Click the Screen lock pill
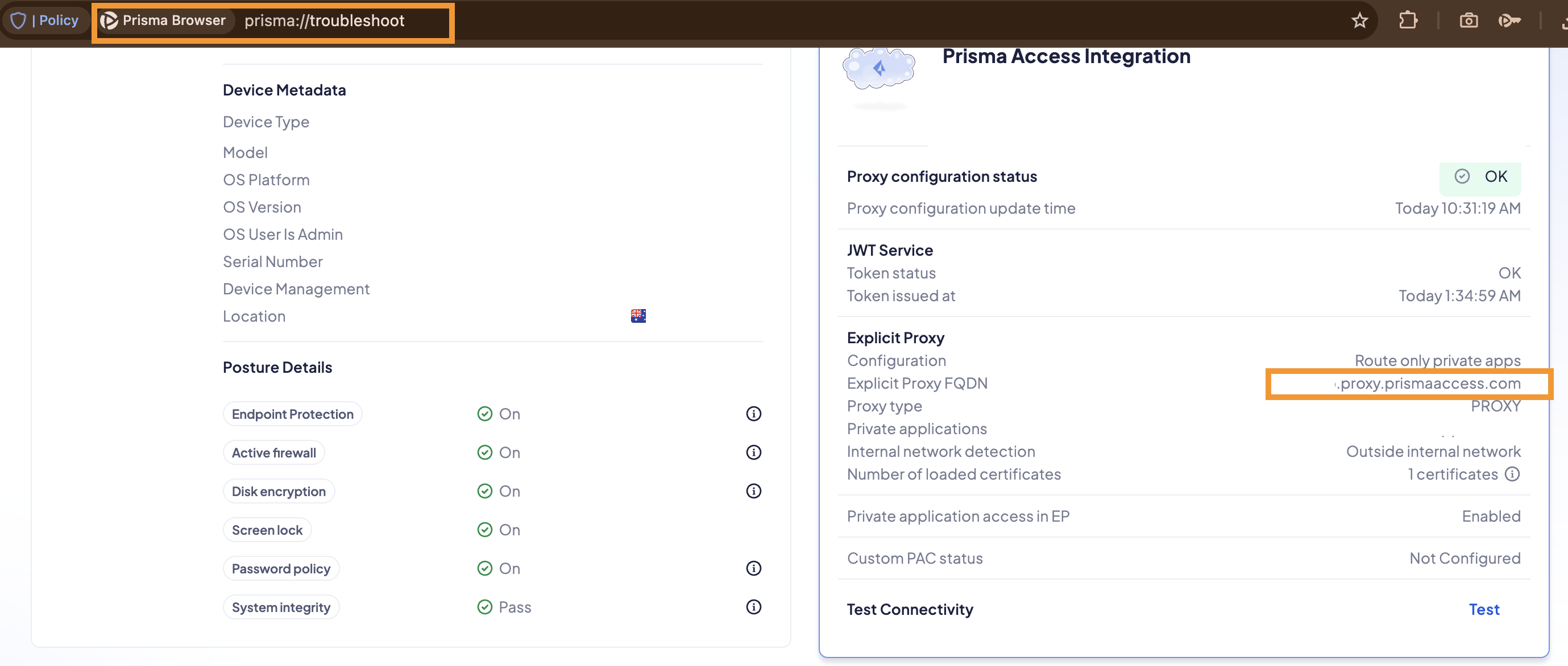 [x=267, y=530]
